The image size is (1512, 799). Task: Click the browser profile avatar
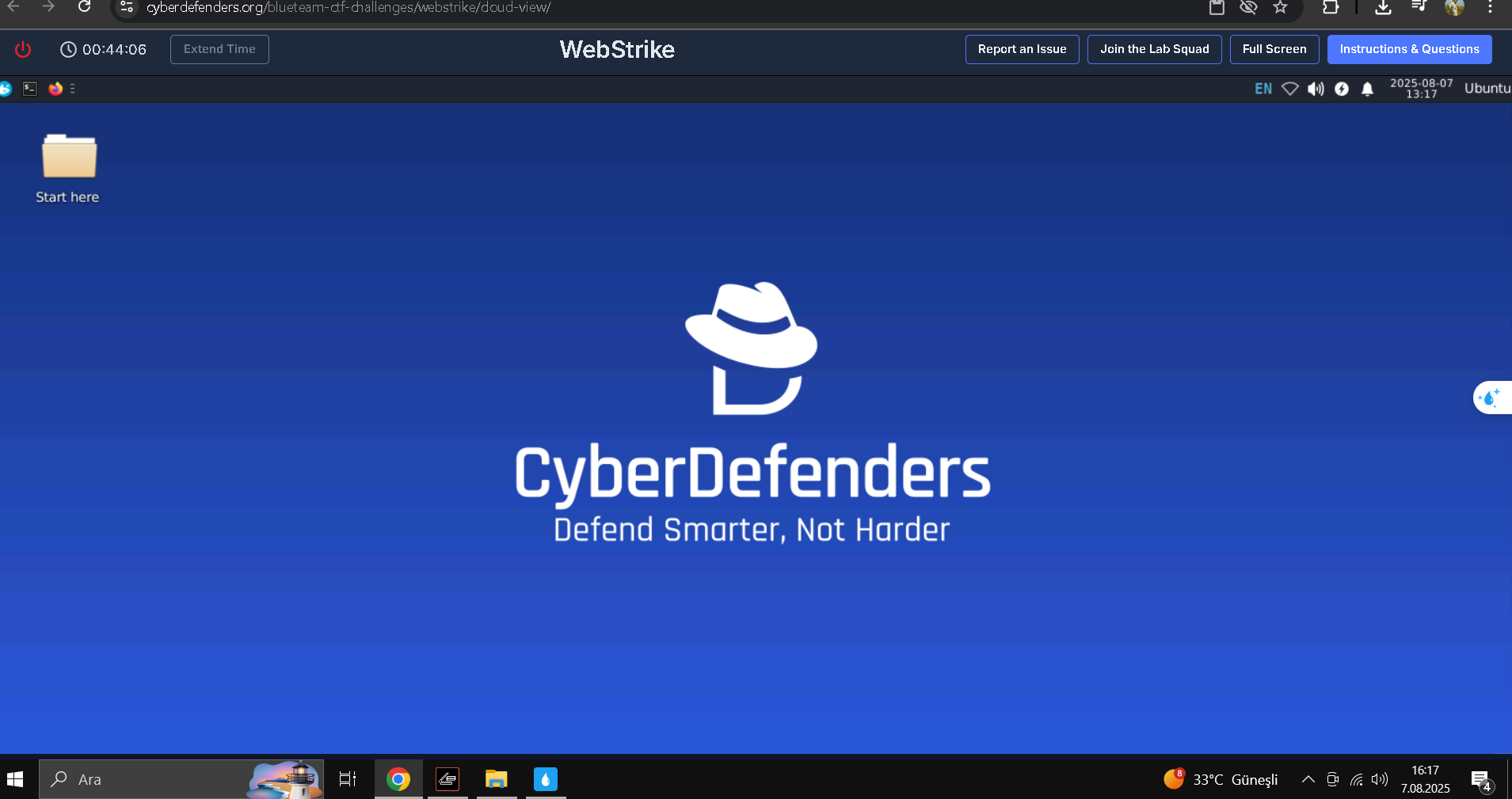tap(1454, 7)
